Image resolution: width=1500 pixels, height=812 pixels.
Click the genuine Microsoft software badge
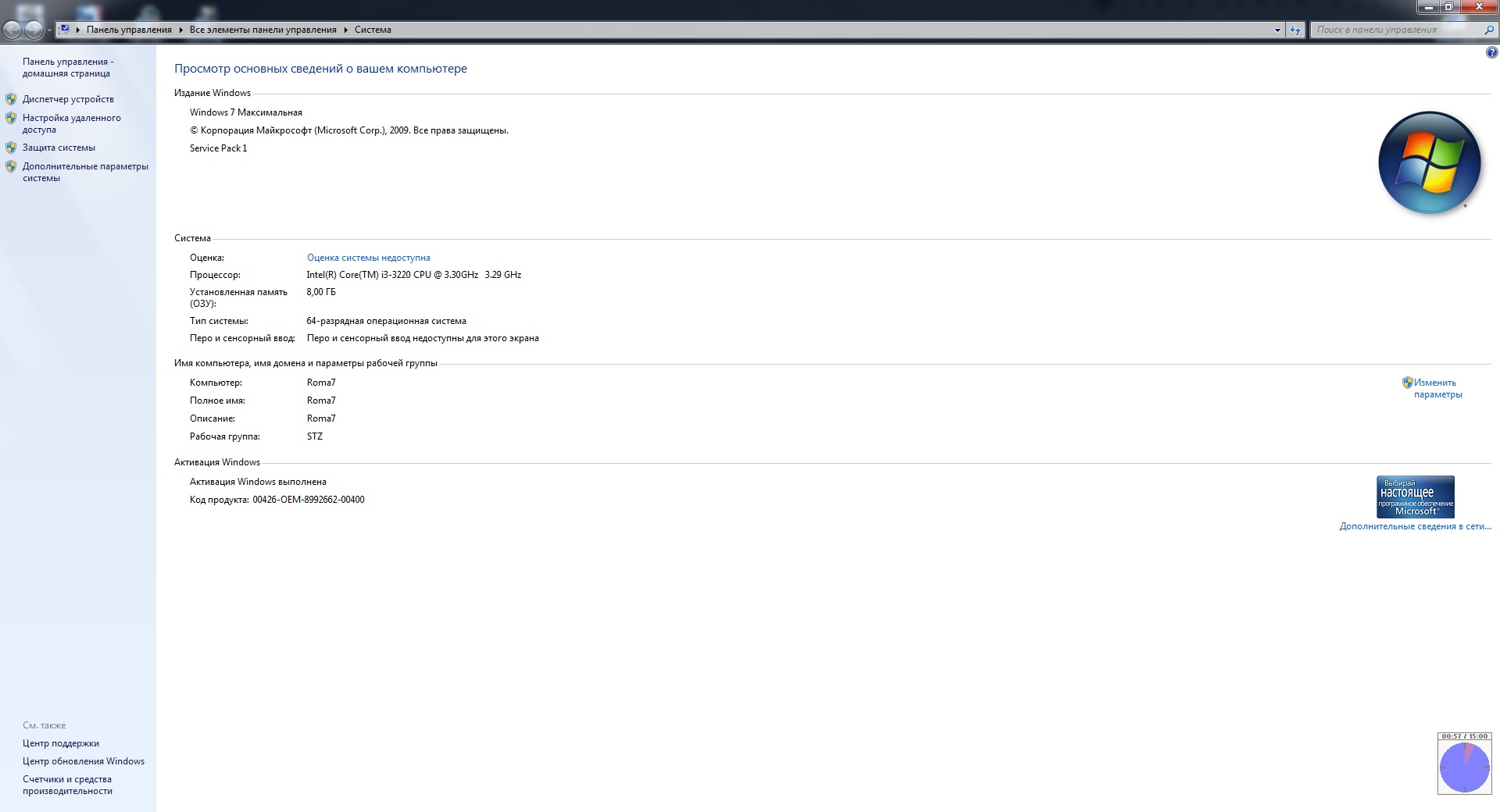coord(1416,497)
